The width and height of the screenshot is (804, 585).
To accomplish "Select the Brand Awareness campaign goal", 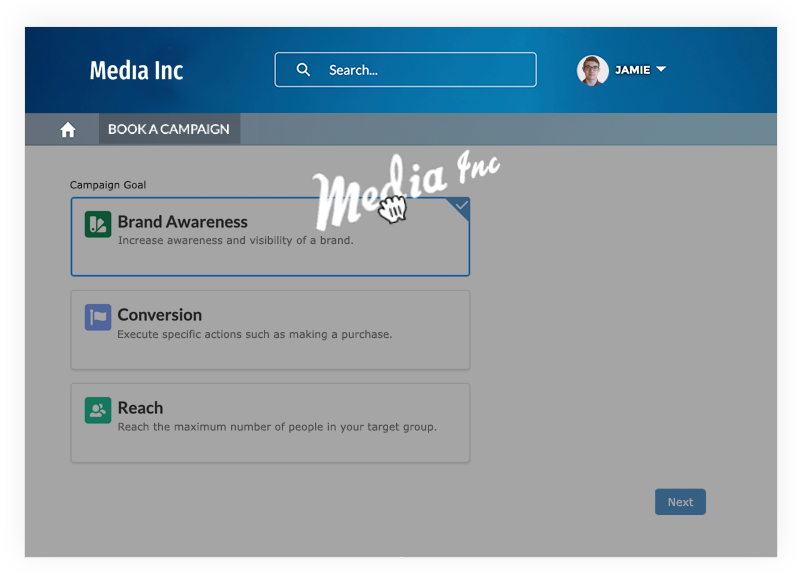I will (x=270, y=236).
